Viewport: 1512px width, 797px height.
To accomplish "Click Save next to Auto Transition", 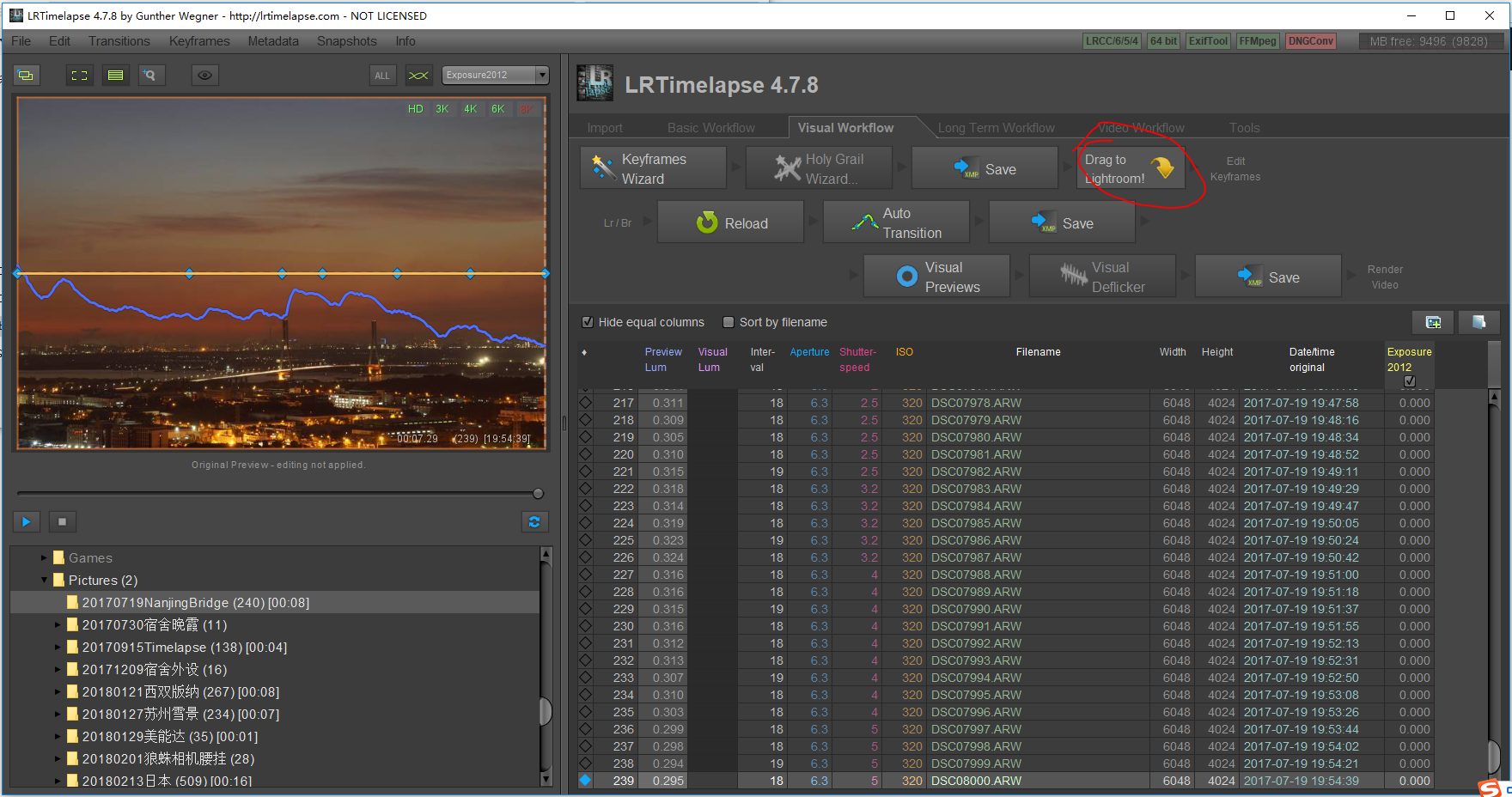I will [1062, 222].
